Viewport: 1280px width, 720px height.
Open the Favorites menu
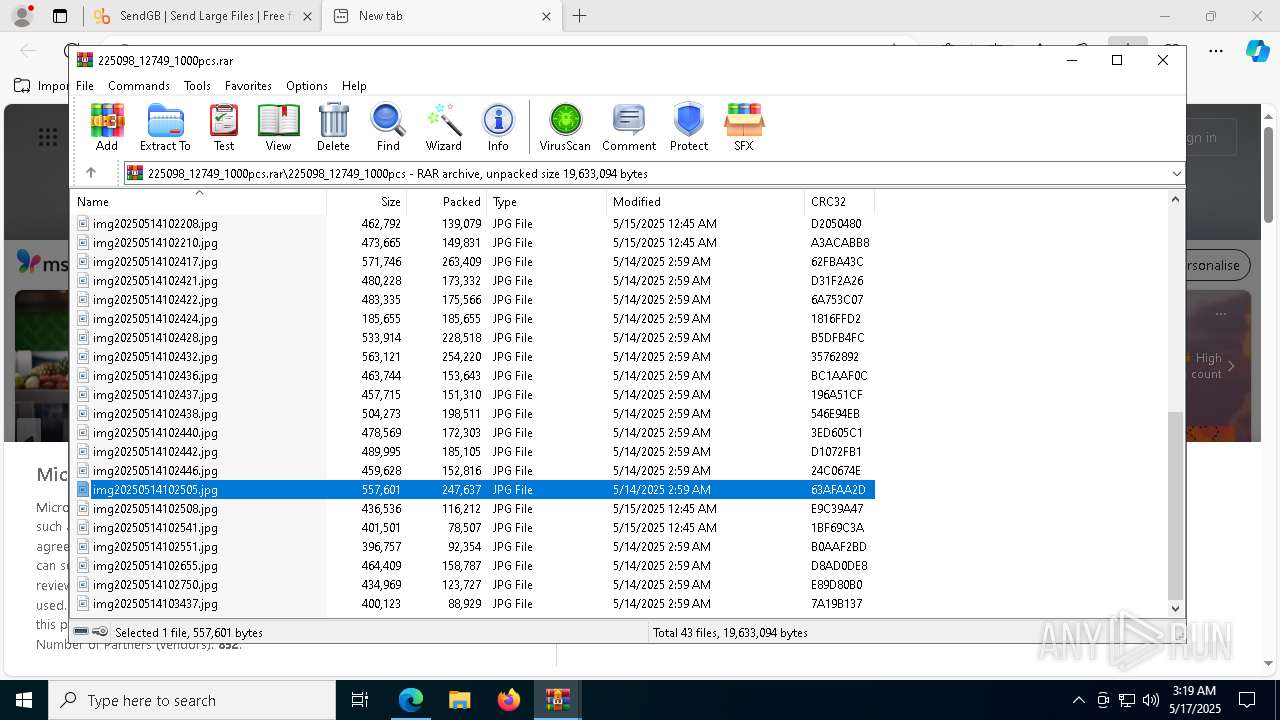click(x=248, y=86)
